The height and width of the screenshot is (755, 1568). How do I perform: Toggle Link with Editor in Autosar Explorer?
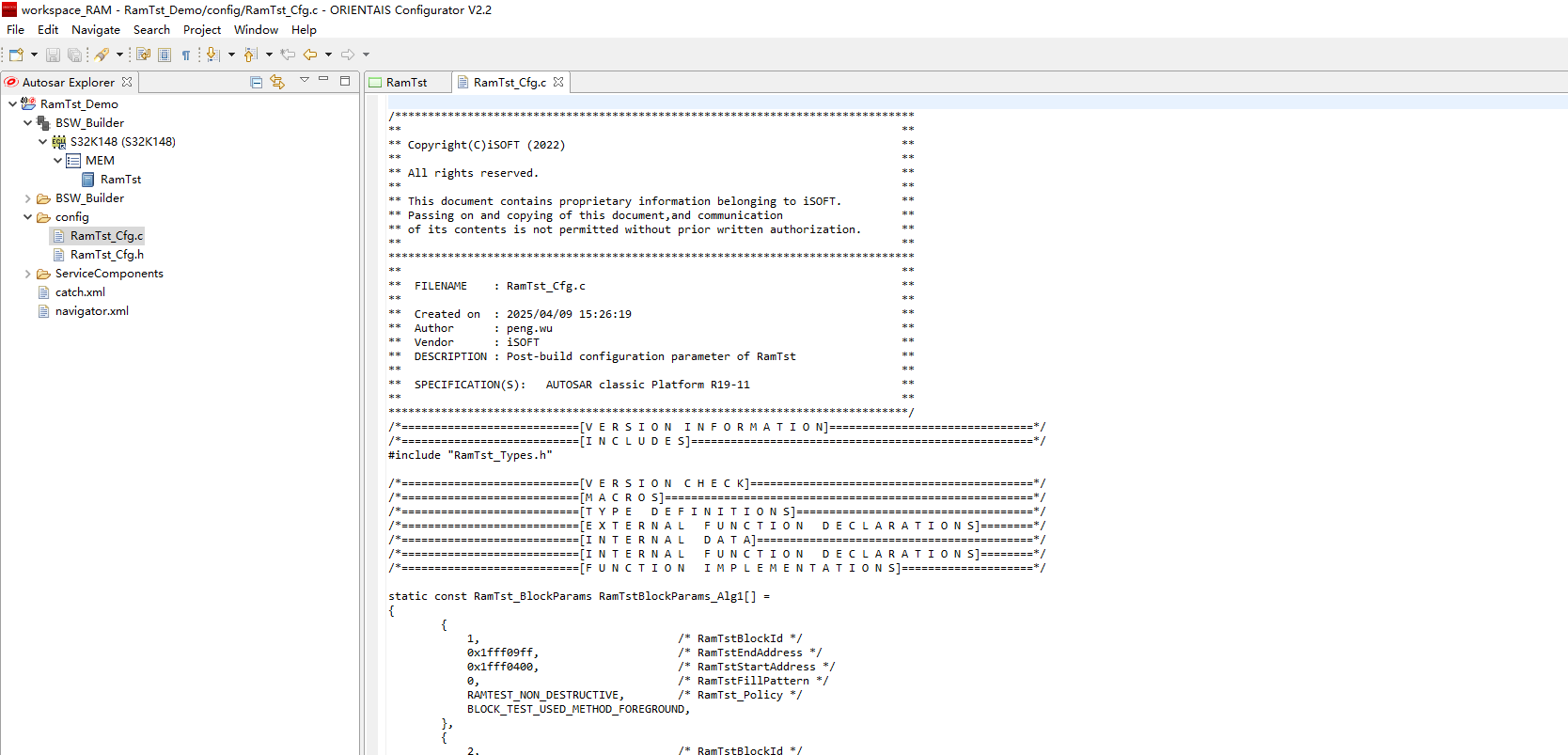[277, 82]
